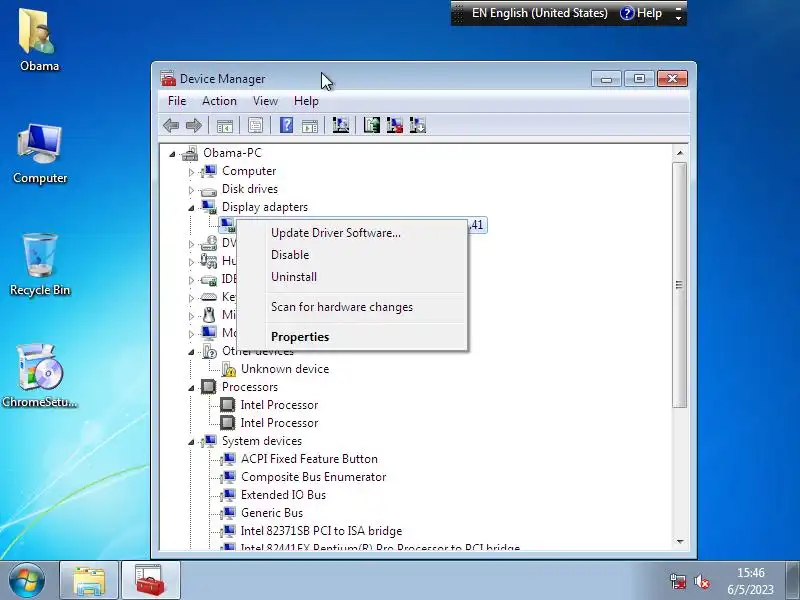Click the Obama-PC root node
This screenshot has width=800, height=600.
(232, 153)
